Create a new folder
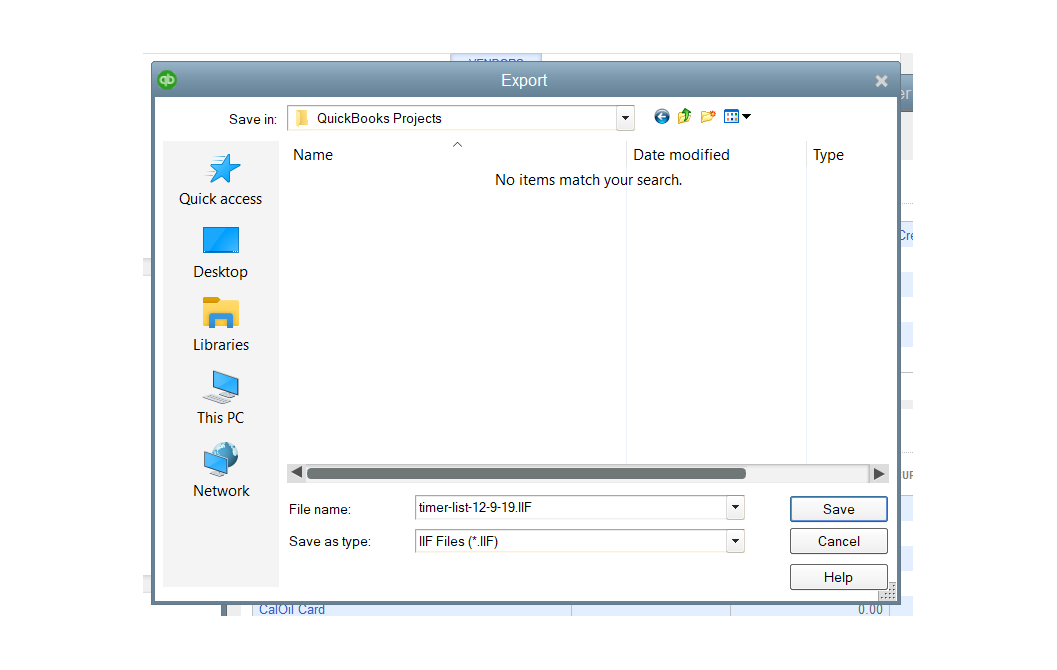This screenshot has width=1057, height=670. [708, 117]
